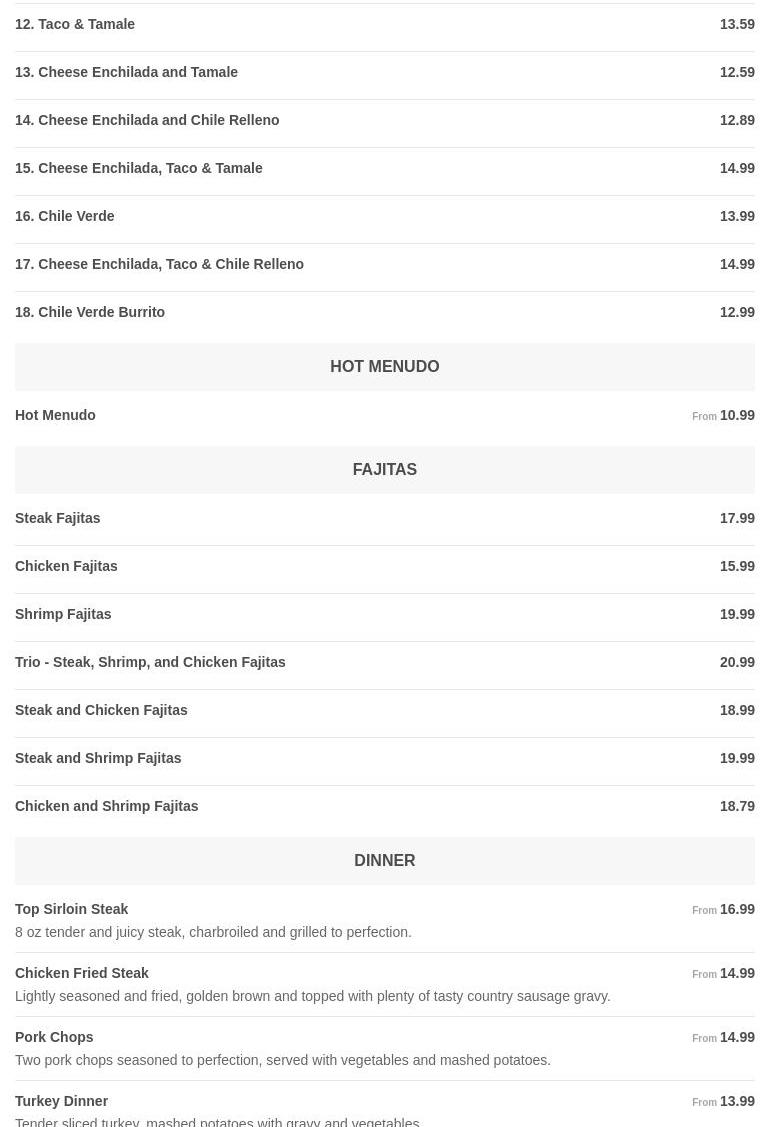Choose Chicken Fajitas from the menu
The image size is (770, 1127).
tap(66, 566)
